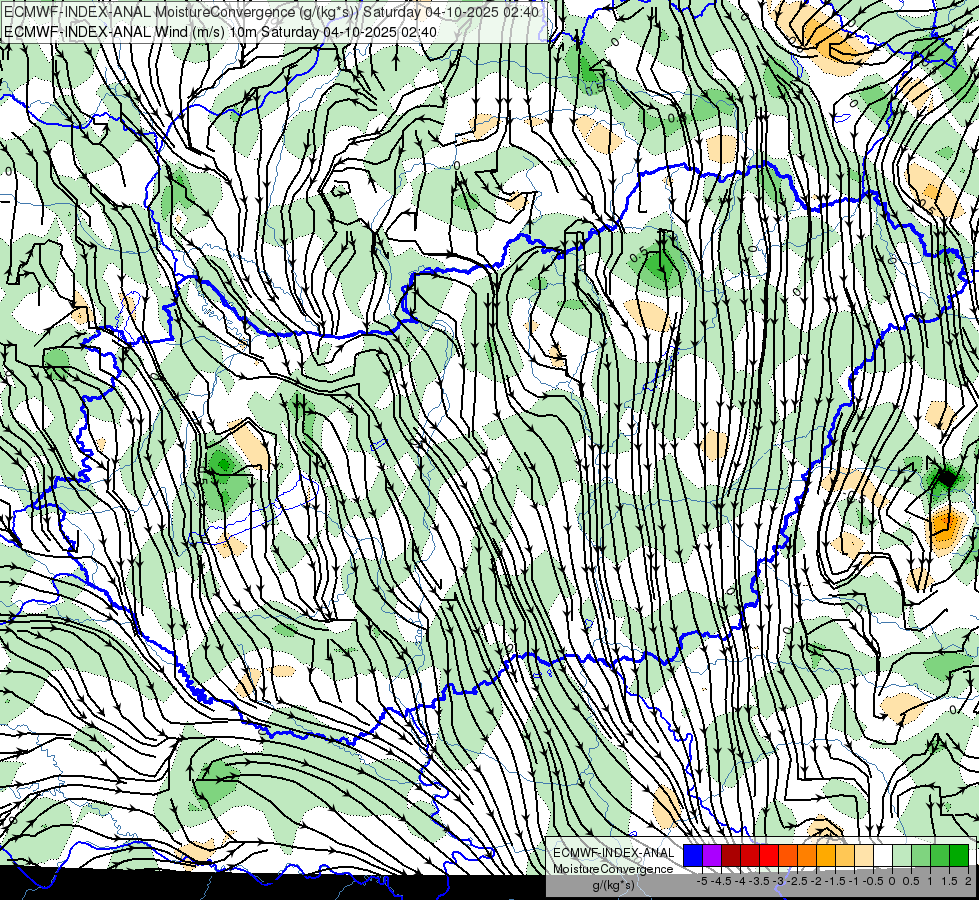This screenshot has width=979, height=900.
Task: Select the bright red legend swatch for -3.5 to -3
Action: click(x=769, y=855)
